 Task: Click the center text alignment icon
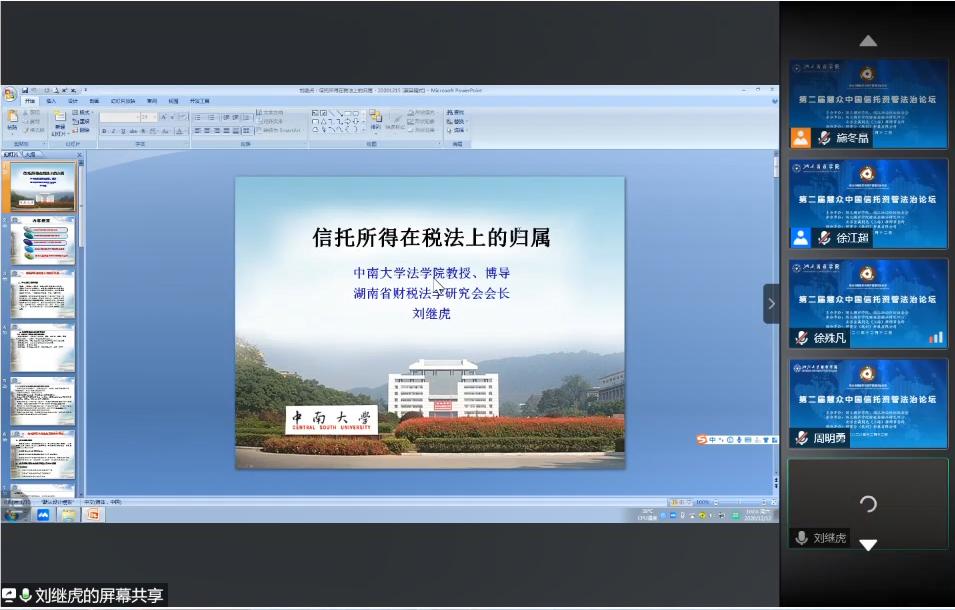pos(208,130)
